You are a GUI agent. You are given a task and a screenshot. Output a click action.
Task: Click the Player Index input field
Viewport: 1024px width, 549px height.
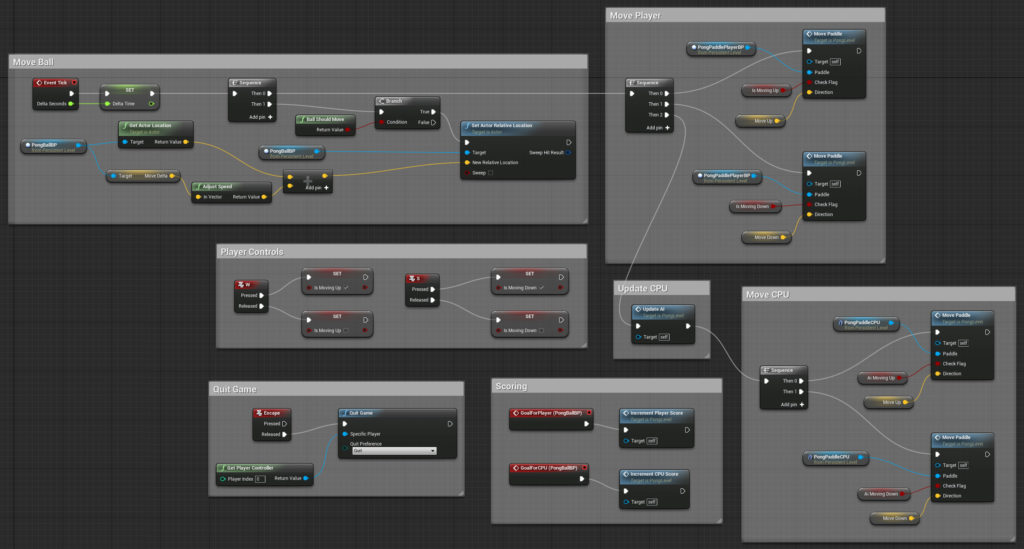(x=260, y=479)
